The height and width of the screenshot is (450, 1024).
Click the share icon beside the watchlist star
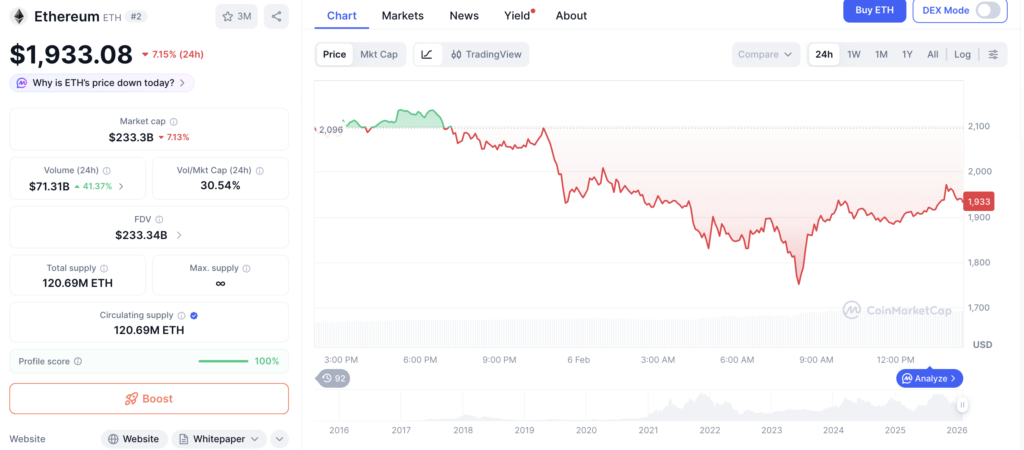point(276,16)
